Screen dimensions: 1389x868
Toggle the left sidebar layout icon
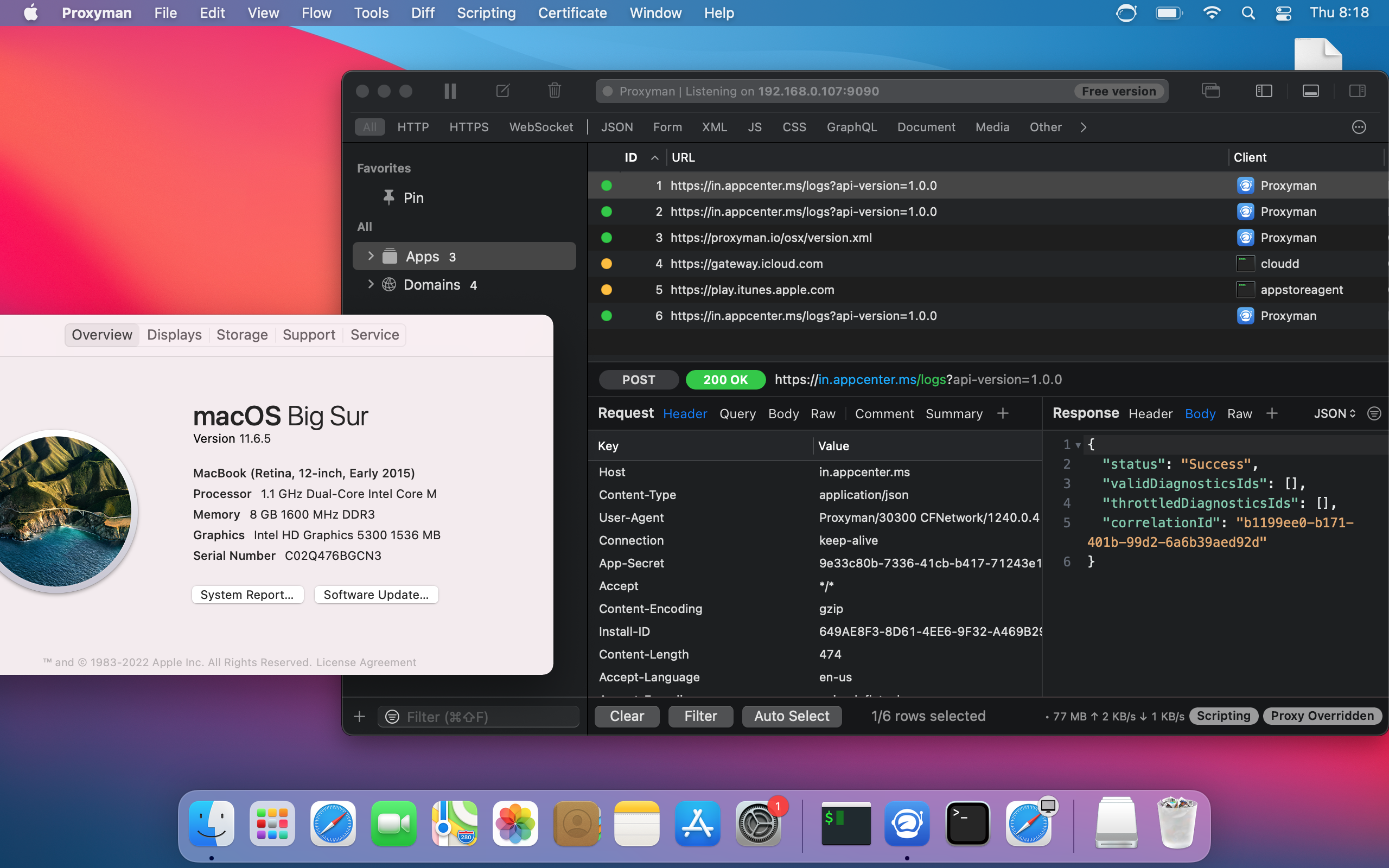[1264, 91]
